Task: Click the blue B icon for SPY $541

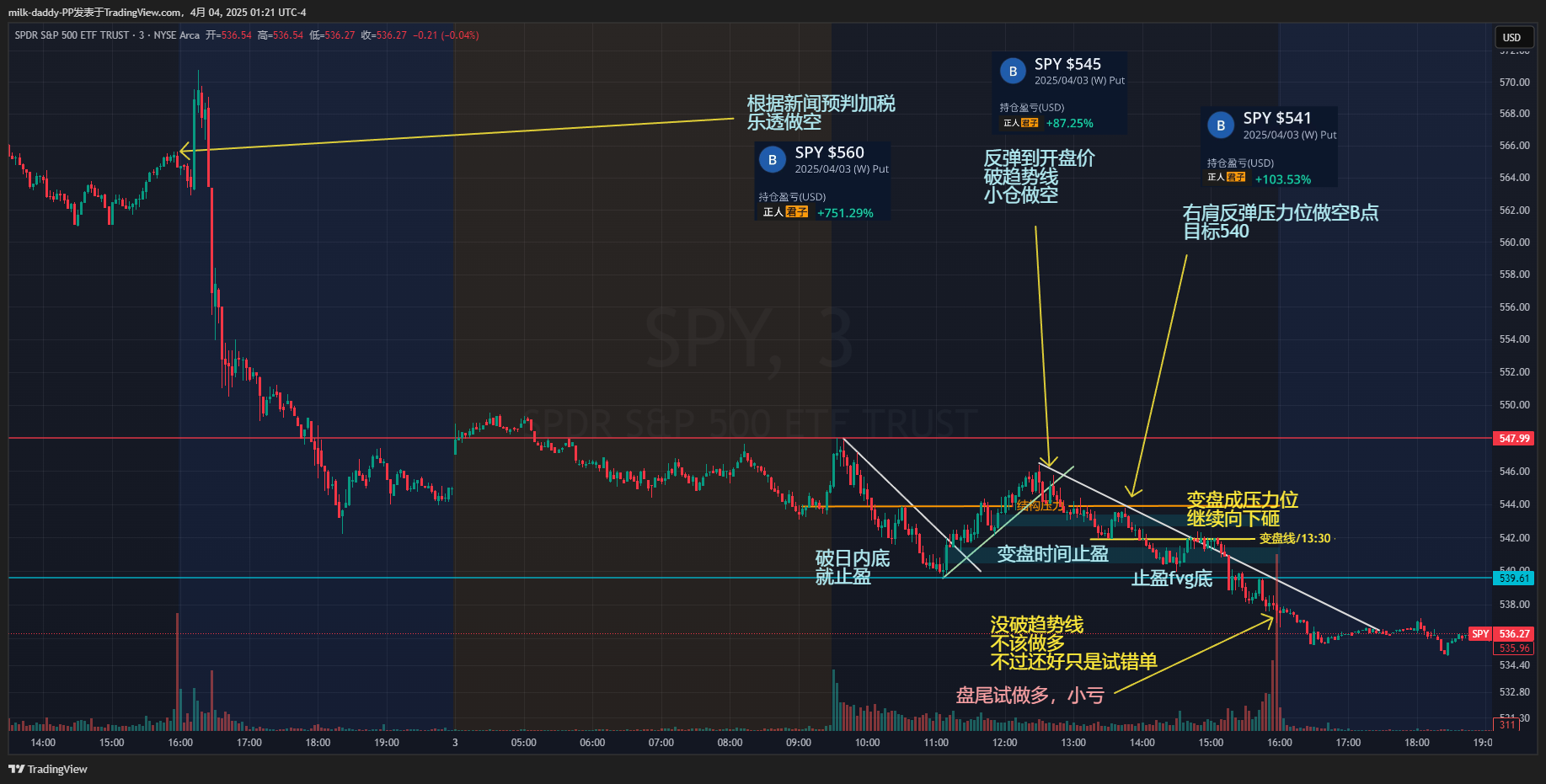Action: [1220, 125]
